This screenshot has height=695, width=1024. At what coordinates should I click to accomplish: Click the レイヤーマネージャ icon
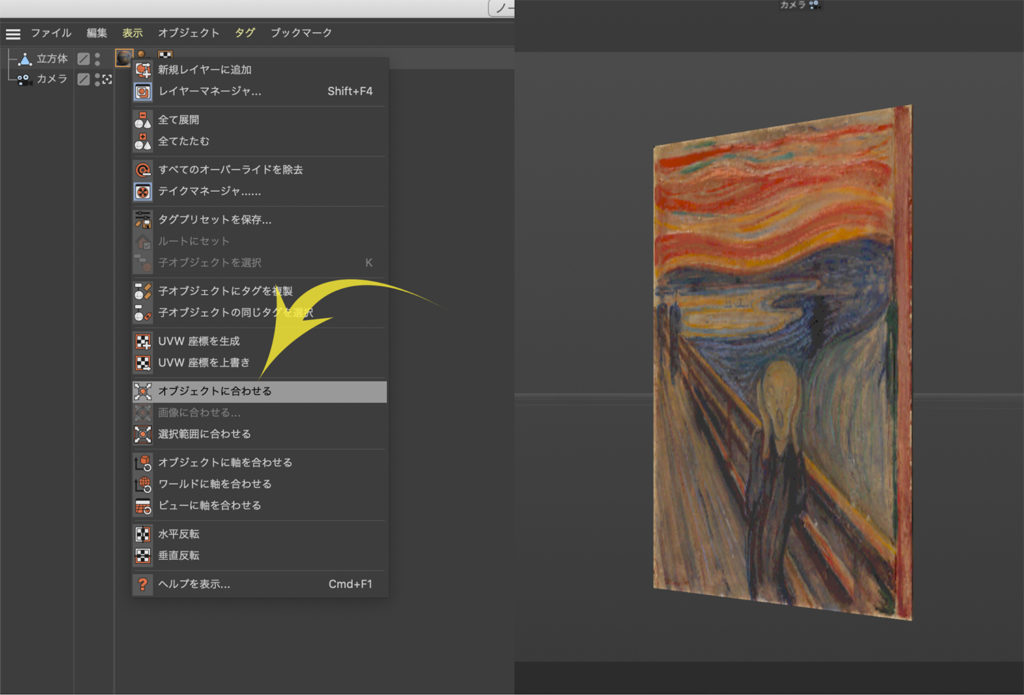(x=142, y=91)
